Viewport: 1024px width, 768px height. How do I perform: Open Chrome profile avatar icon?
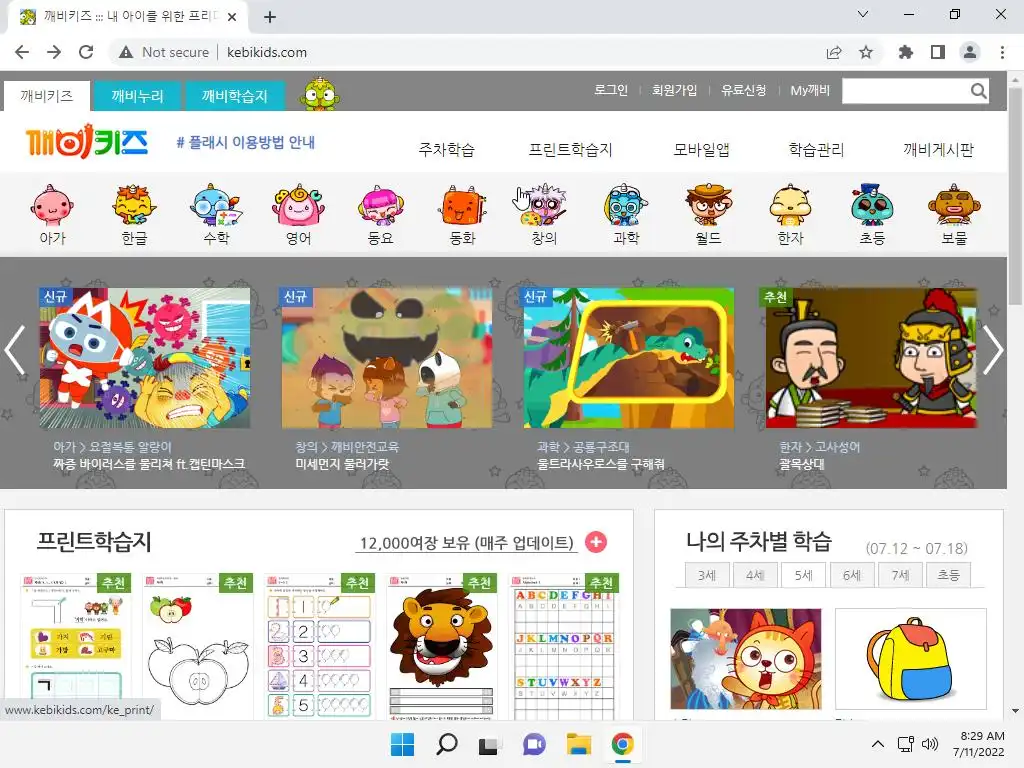tap(970, 52)
